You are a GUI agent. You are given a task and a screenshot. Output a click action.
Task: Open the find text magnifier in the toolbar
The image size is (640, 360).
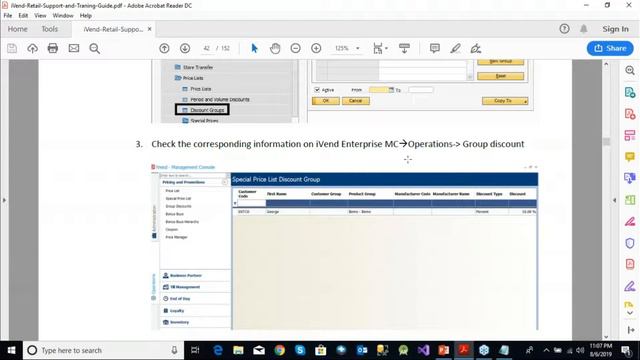click(x=95, y=48)
